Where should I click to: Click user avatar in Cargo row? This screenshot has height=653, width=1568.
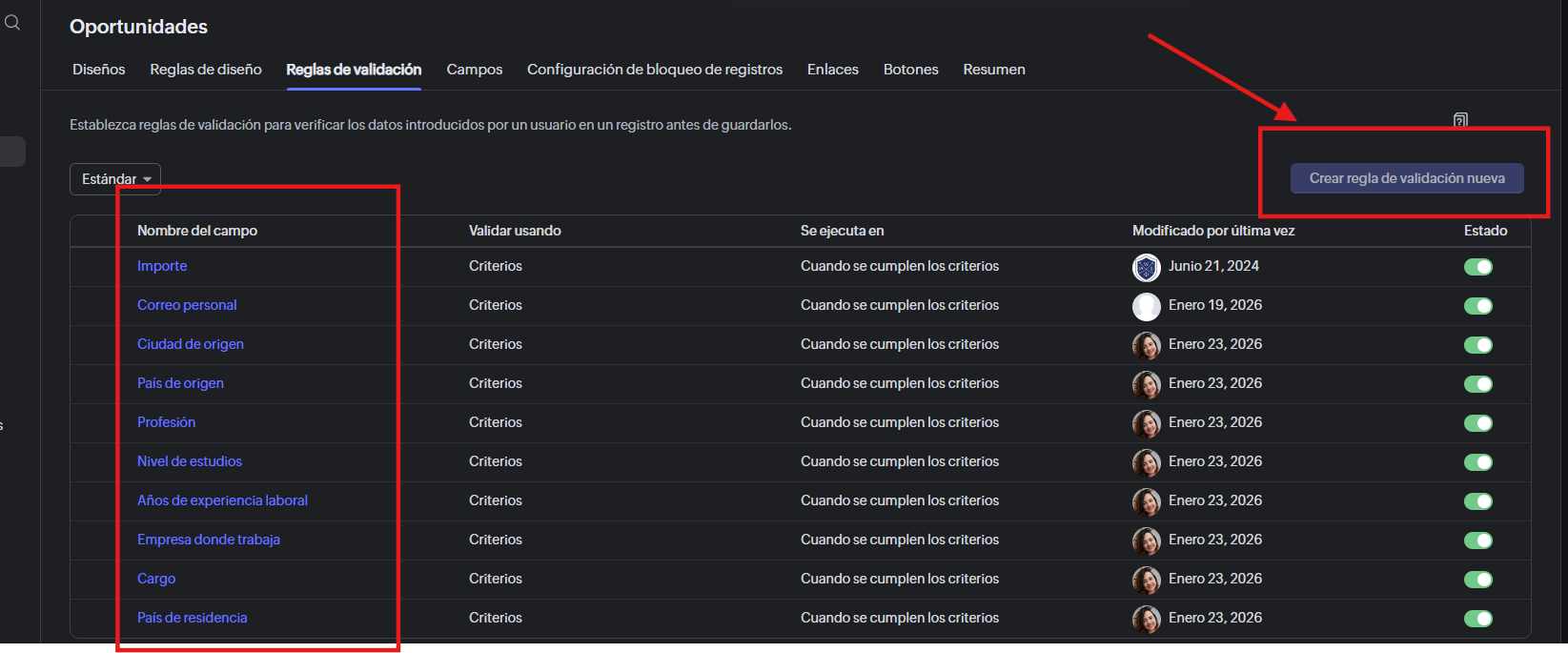(x=1146, y=580)
